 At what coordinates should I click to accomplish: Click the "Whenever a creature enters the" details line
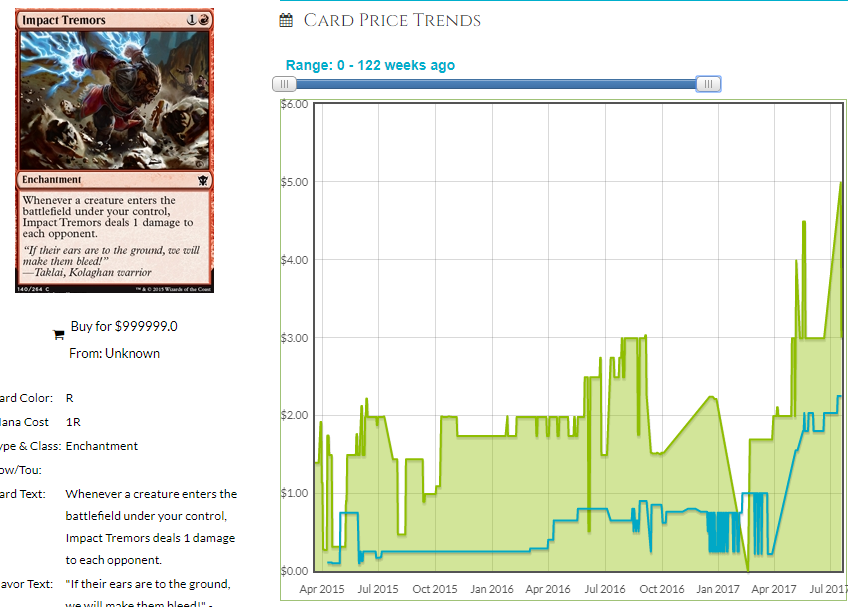coord(151,494)
